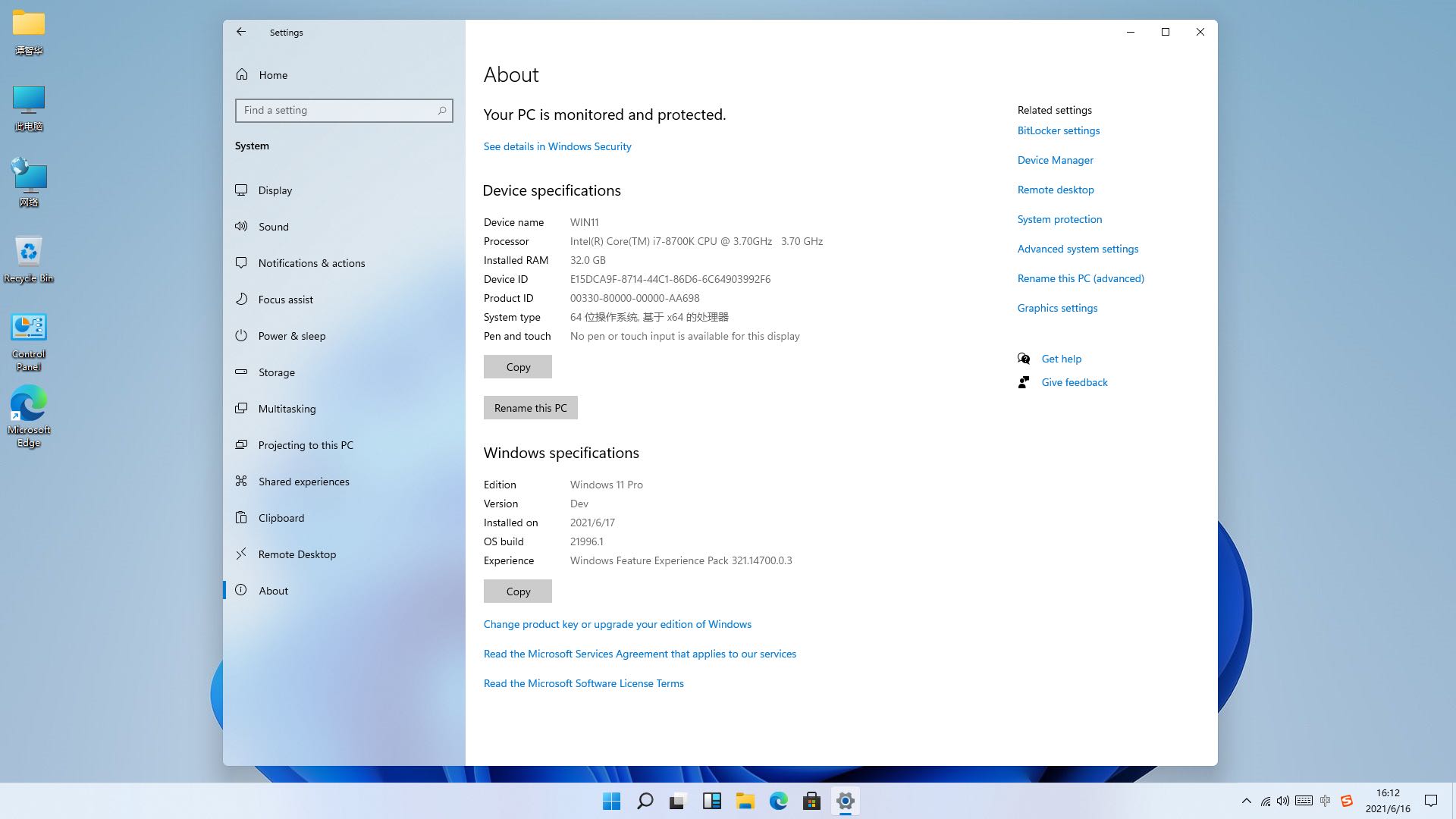This screenshot has height=819, width=1456.
Task: Open the Clipboard settings page
Action: point(281,518)
